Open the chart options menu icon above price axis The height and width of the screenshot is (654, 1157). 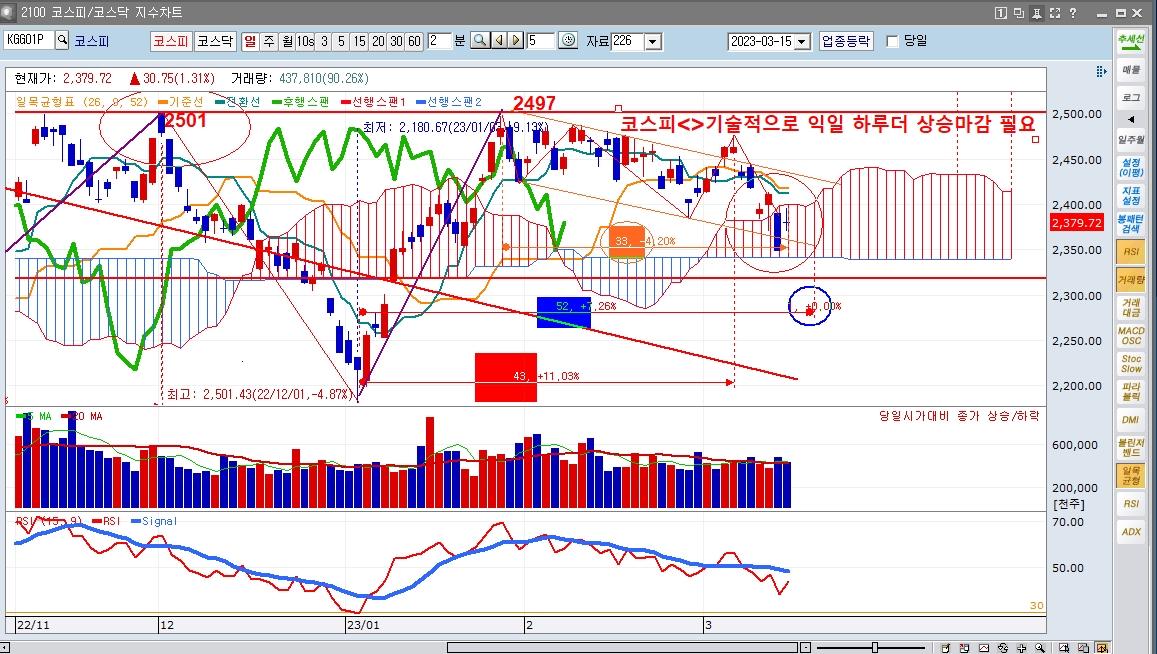click(x=1101, y=72)
